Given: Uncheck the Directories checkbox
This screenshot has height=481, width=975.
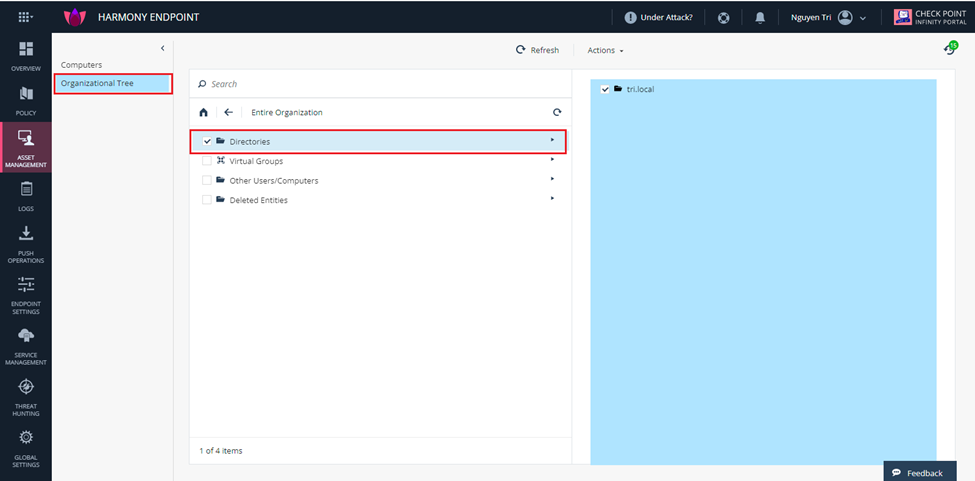Looking at the screenshot, I should click(207, 142).
